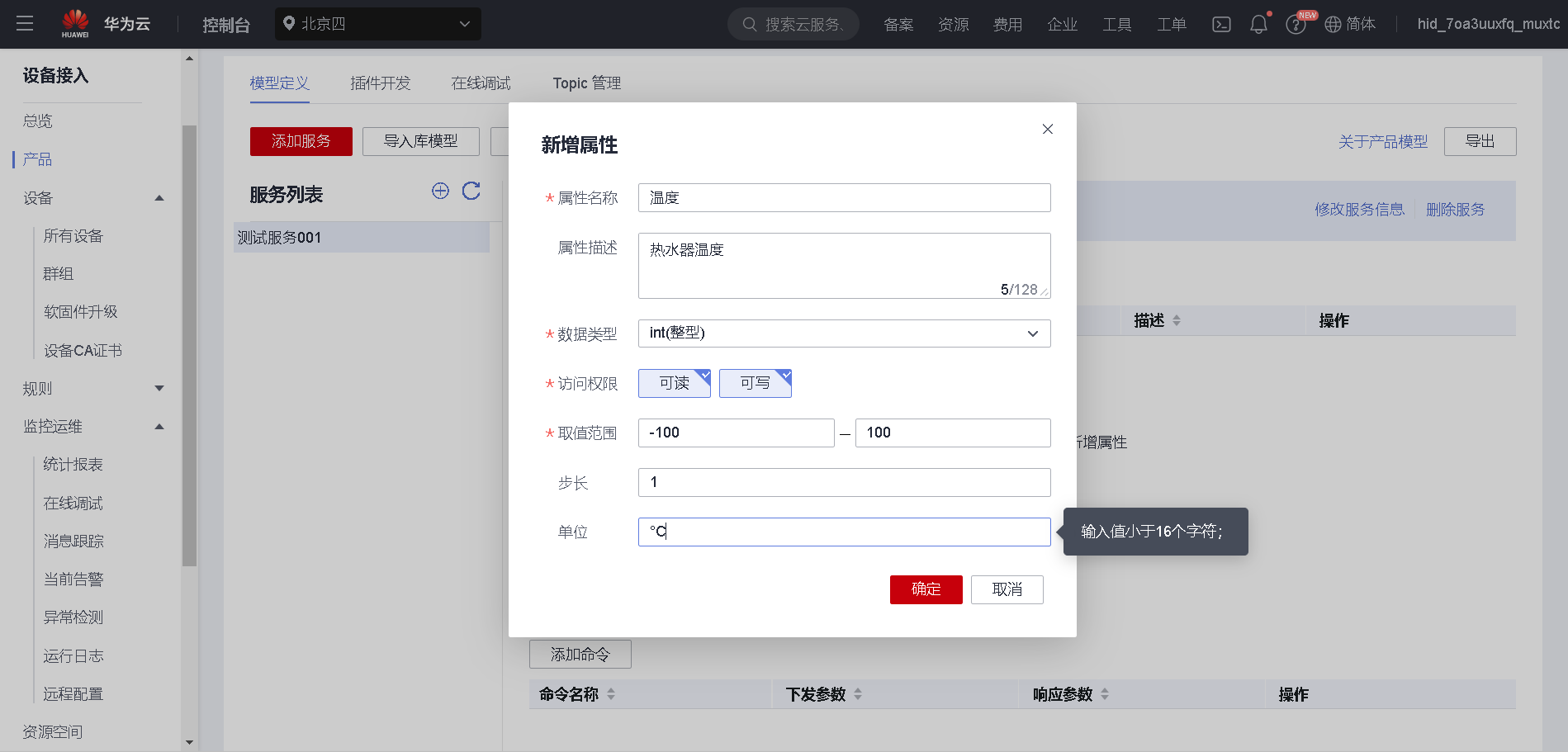
Task: Open the 北京四 region selector
Action: [x=378, y=24]
